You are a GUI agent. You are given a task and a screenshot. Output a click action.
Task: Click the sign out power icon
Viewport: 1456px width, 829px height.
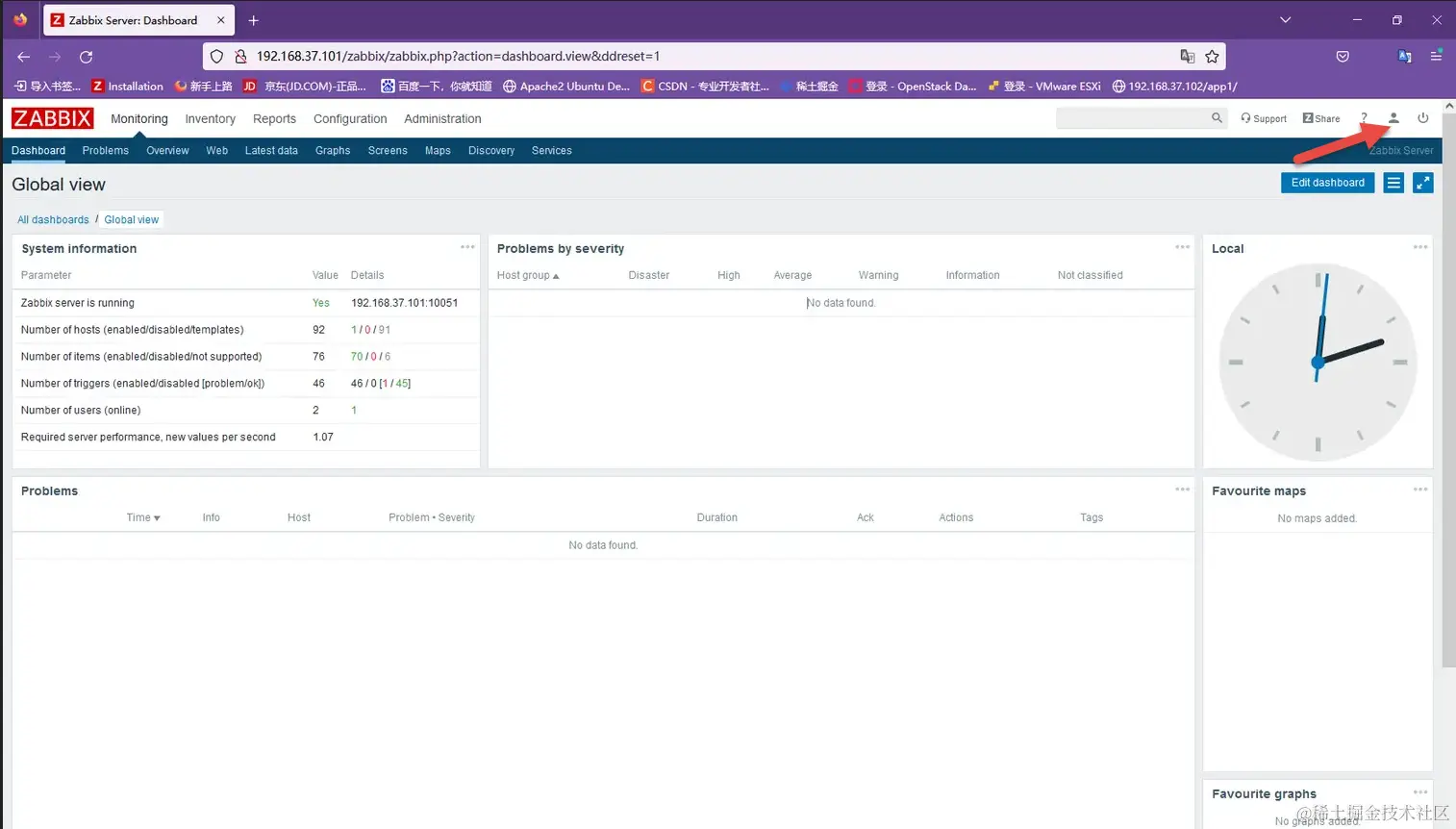point(1423,118)
